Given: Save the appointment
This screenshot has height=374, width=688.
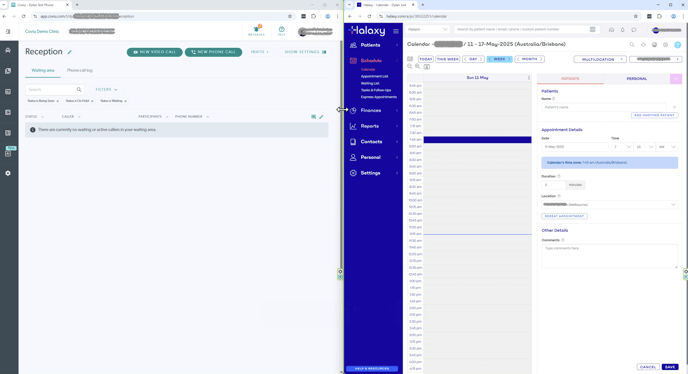Looking at the screenshot, I should point(670,367).
